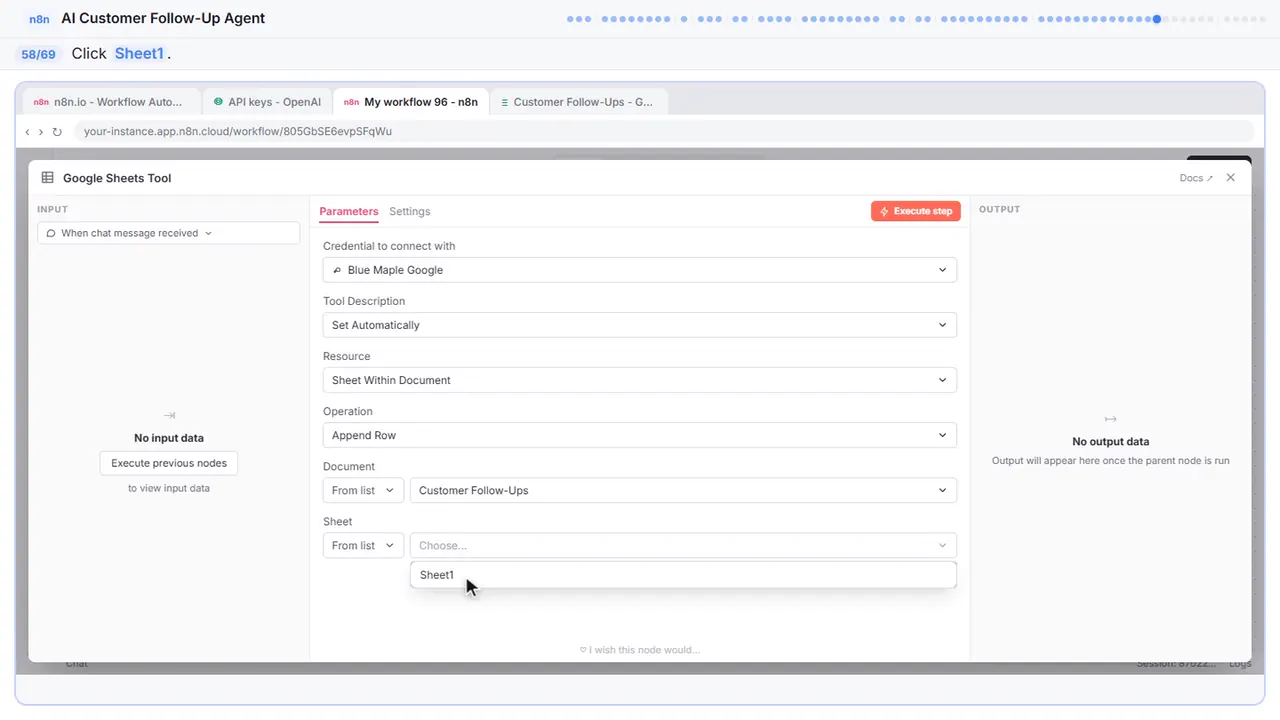Screen dimensions: 1280x720
Task: Reload the page with refresh icon
Action: point(57,131)
